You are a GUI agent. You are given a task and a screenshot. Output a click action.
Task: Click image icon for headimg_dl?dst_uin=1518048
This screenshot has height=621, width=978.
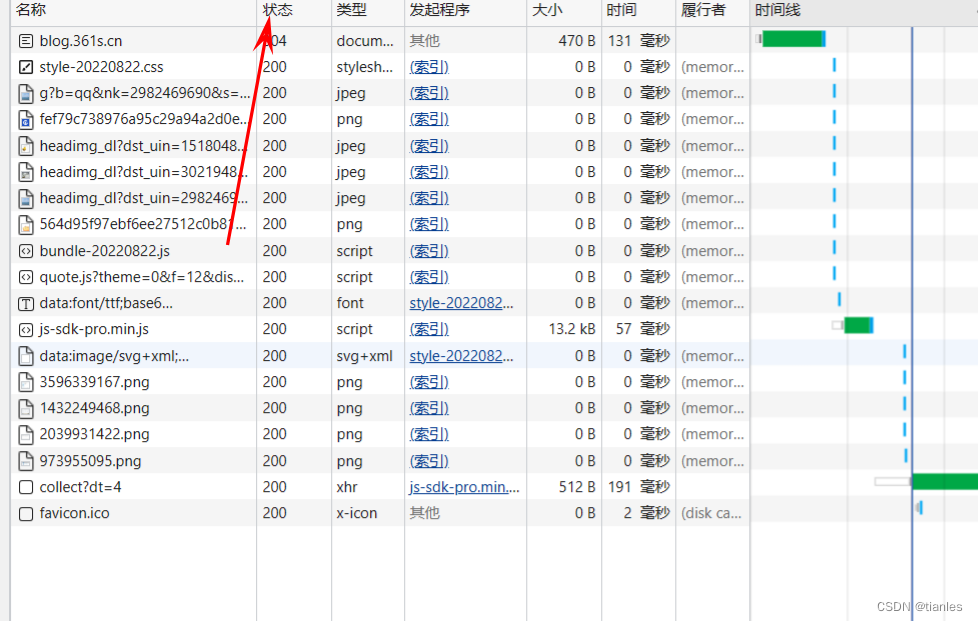point(26,147)
